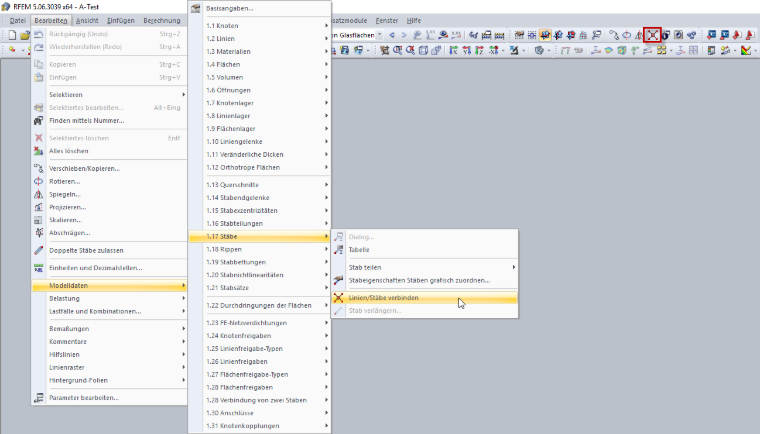Open the Fenster menu
Screen dimensions: 760x434
[387, 20]
